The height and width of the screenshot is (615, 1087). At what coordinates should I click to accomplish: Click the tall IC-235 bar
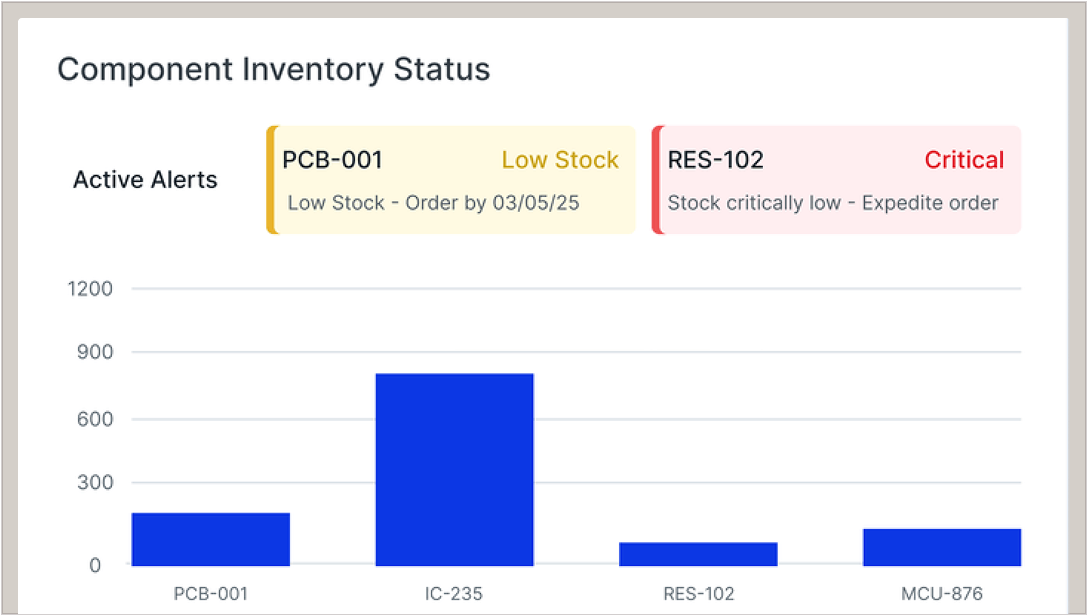[x=454, y=469]
